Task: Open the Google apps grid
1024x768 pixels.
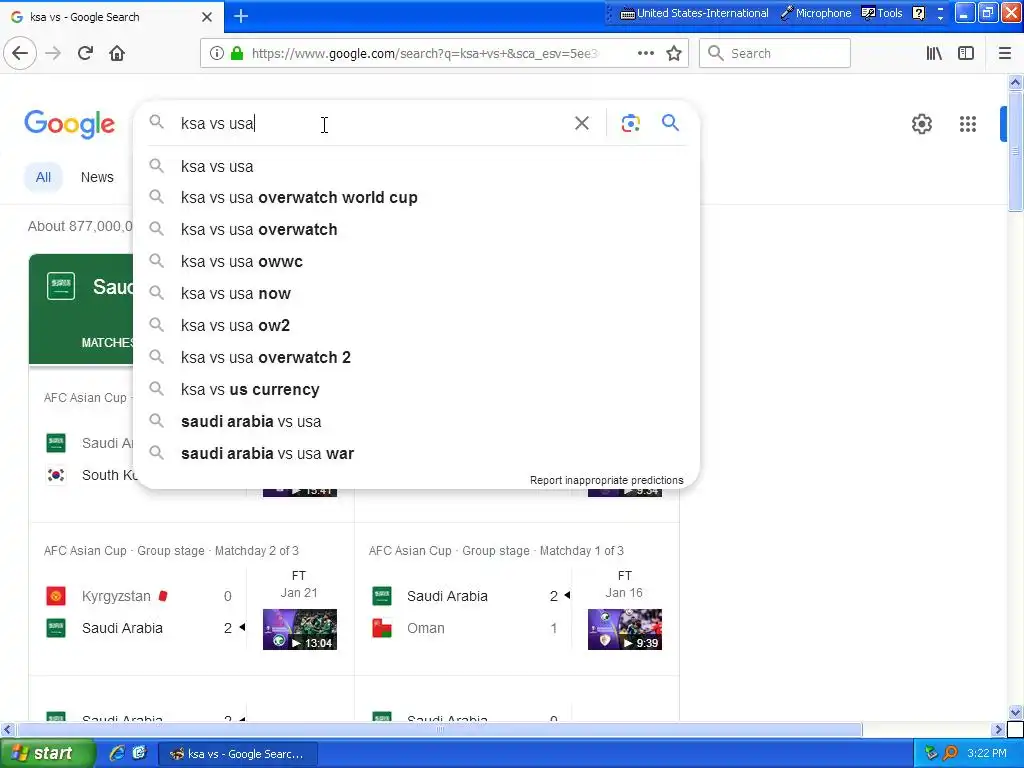Action: coord(968,124)
